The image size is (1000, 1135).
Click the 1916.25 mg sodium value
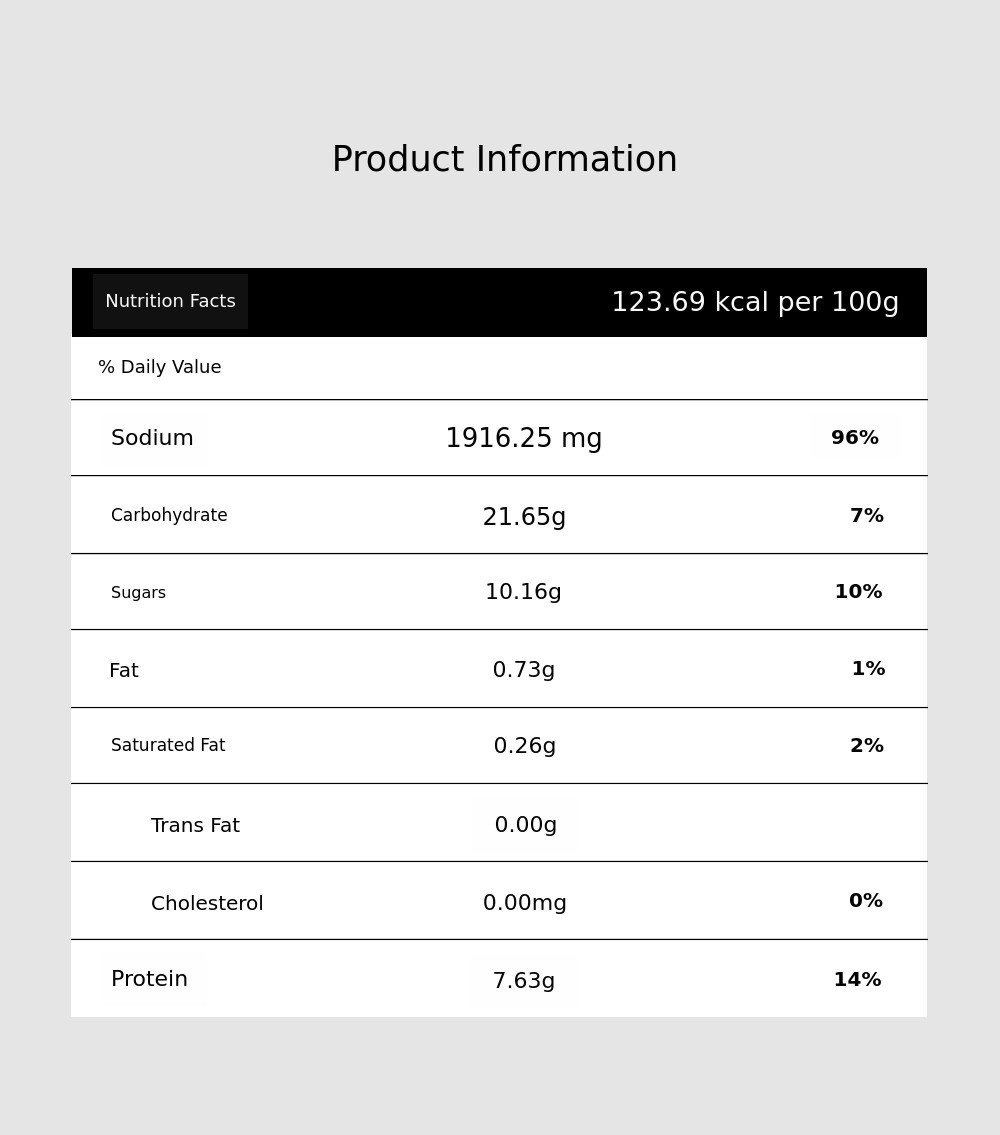523,439
